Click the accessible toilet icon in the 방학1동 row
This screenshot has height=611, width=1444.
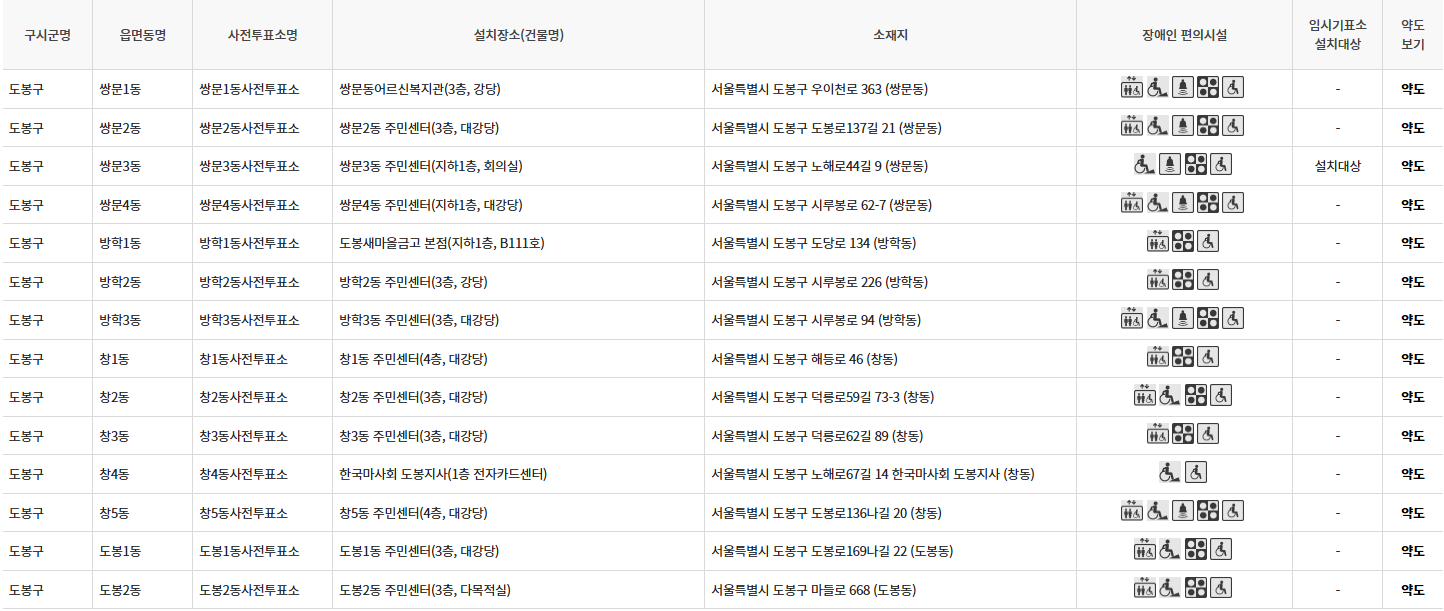point(1208,242)
